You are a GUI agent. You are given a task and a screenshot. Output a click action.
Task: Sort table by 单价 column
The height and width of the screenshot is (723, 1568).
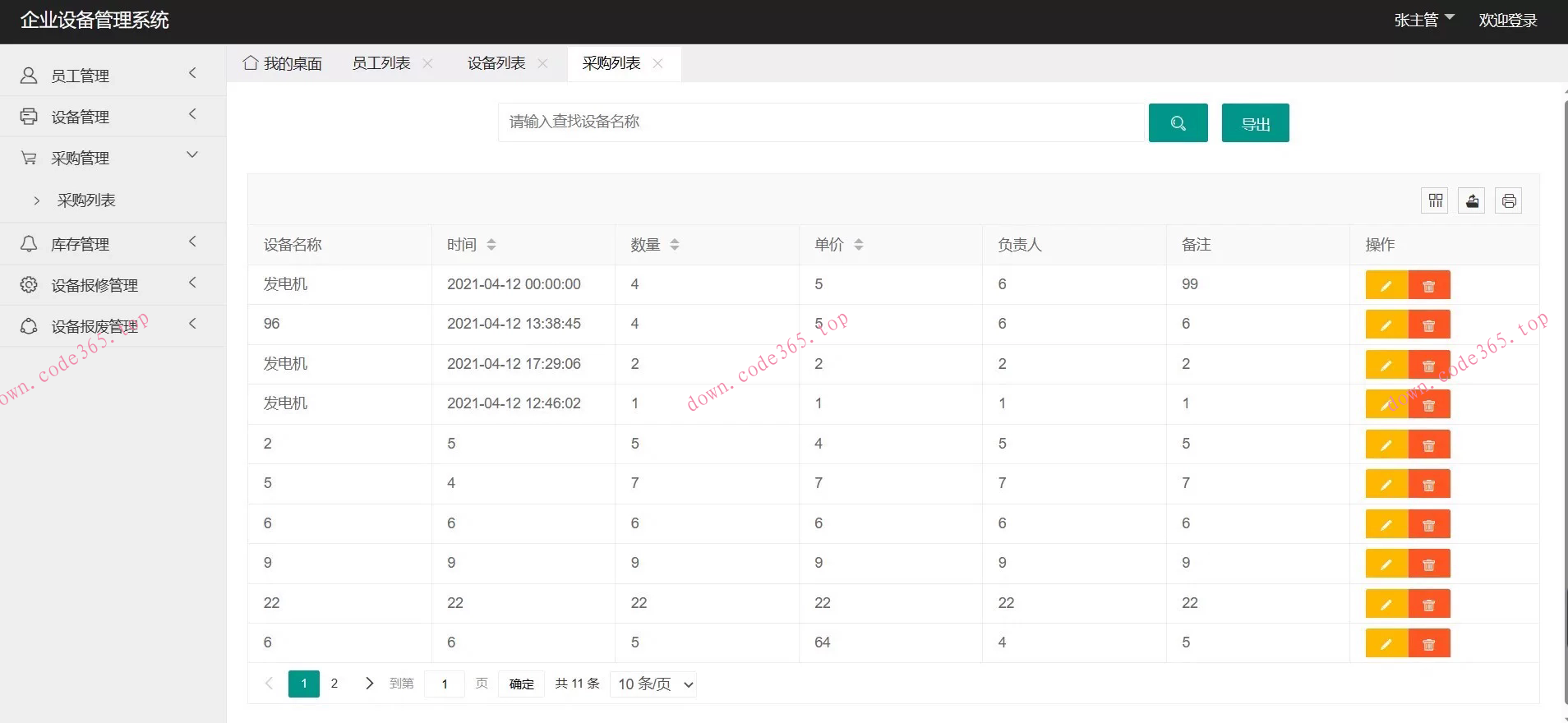(858, 245)
